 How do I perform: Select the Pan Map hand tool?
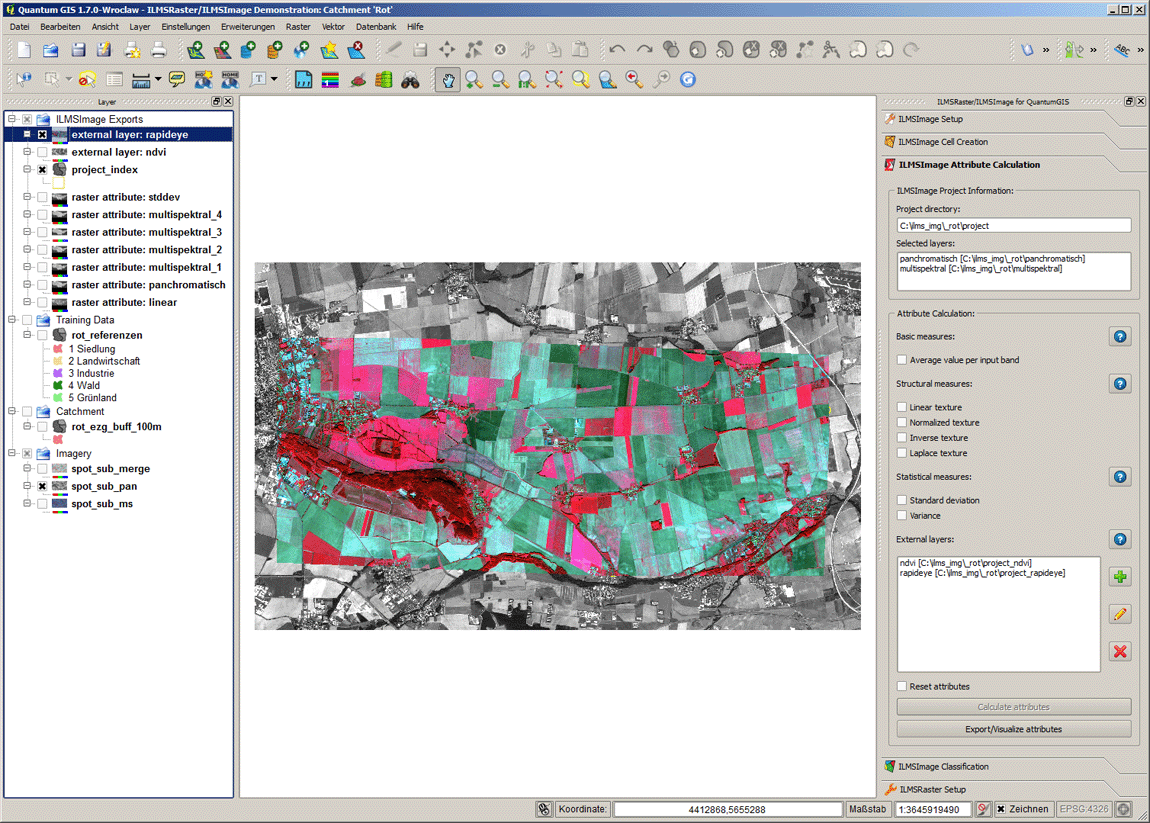pyautogui.click(x=448, y=80)
